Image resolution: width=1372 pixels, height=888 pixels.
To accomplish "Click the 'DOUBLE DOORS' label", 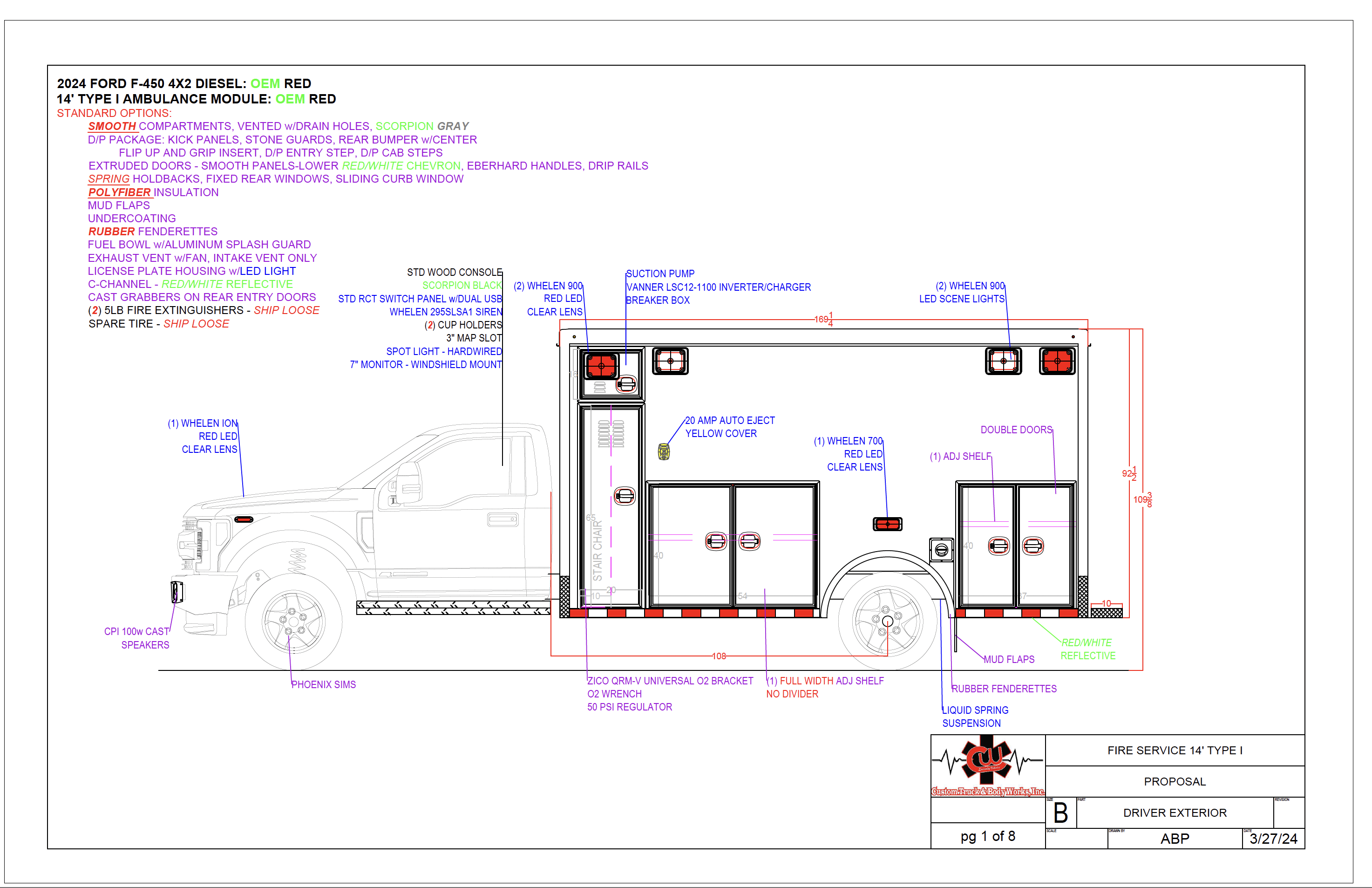I will 1017,430.
